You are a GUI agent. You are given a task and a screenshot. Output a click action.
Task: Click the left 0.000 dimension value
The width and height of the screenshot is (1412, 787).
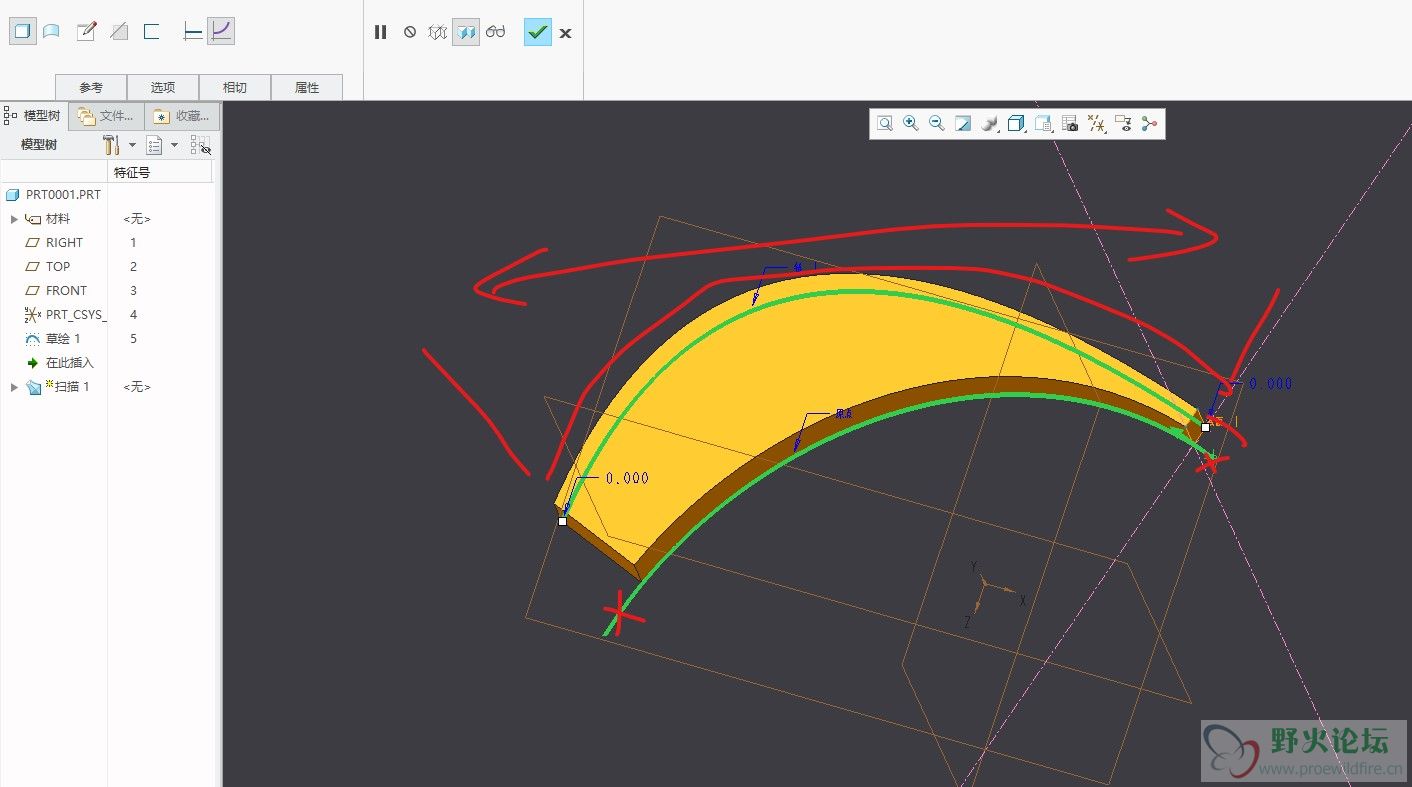627,479
